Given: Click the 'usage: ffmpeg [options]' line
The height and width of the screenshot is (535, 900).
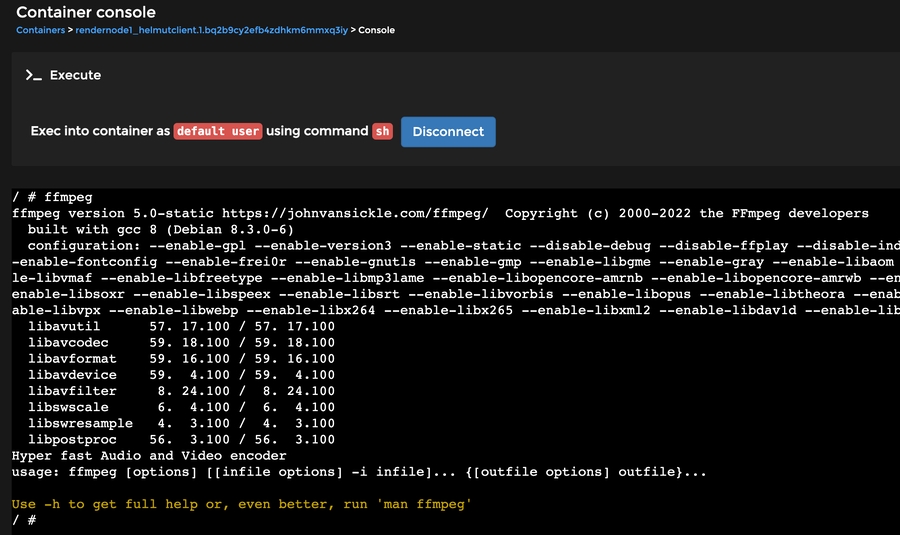Looking at the screenshot, I should [x=359, y=472].
